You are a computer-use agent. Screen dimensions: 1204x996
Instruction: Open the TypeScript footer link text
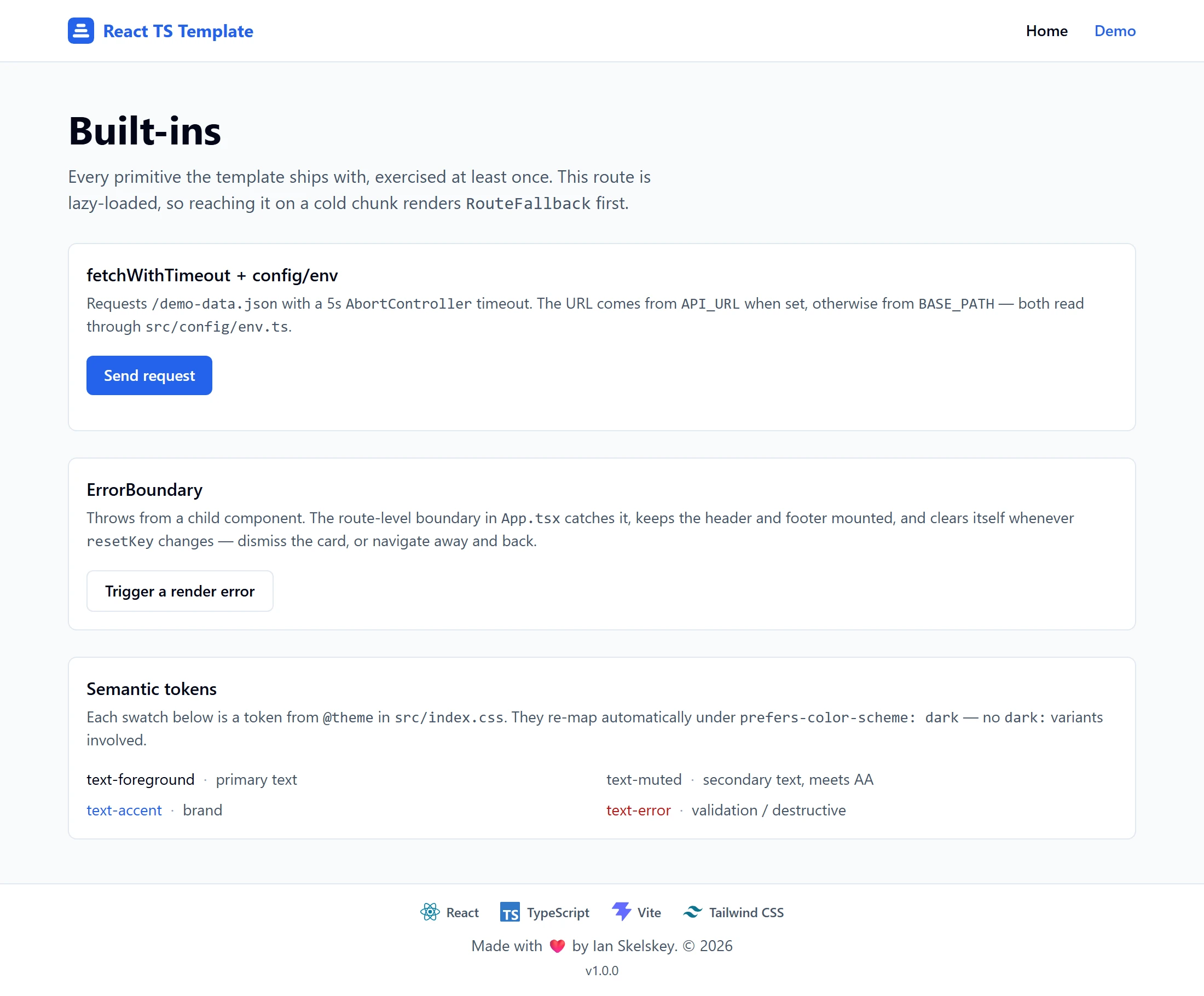[x=558, y=912]
